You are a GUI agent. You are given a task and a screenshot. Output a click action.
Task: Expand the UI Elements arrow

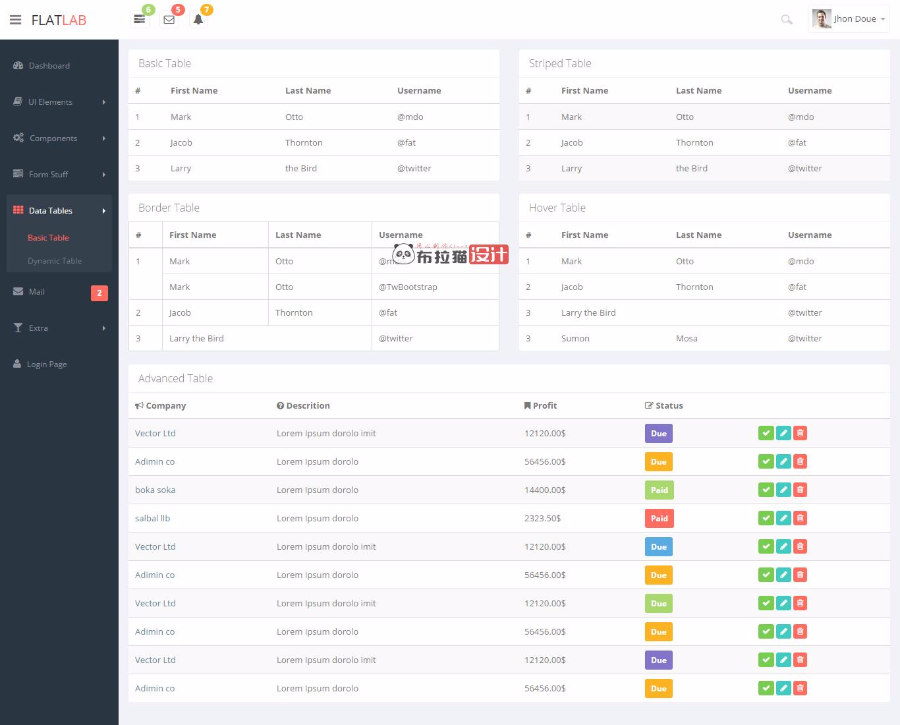tap(104, 102)
